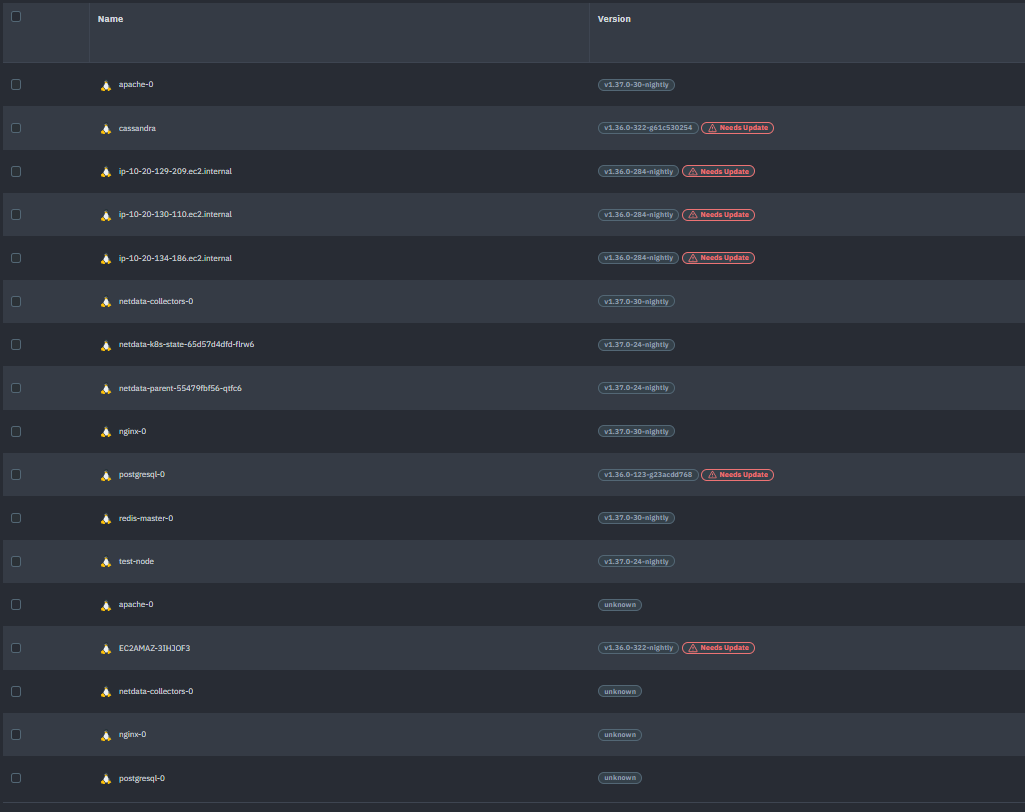1025x812 pixels.
Task: Check the box for the nginx-0 row
Action: (15, 431)
